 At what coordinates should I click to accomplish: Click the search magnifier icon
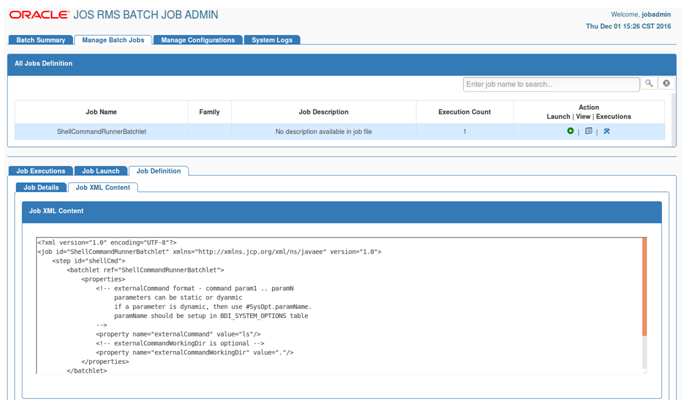649,84
